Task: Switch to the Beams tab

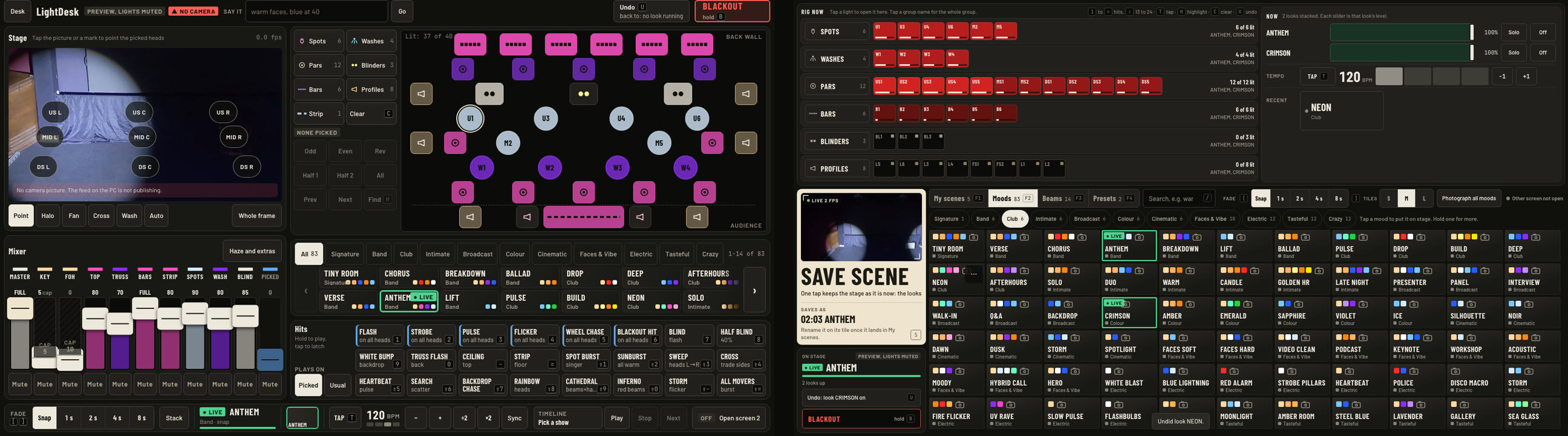Action: click(x=1062, y=199)
